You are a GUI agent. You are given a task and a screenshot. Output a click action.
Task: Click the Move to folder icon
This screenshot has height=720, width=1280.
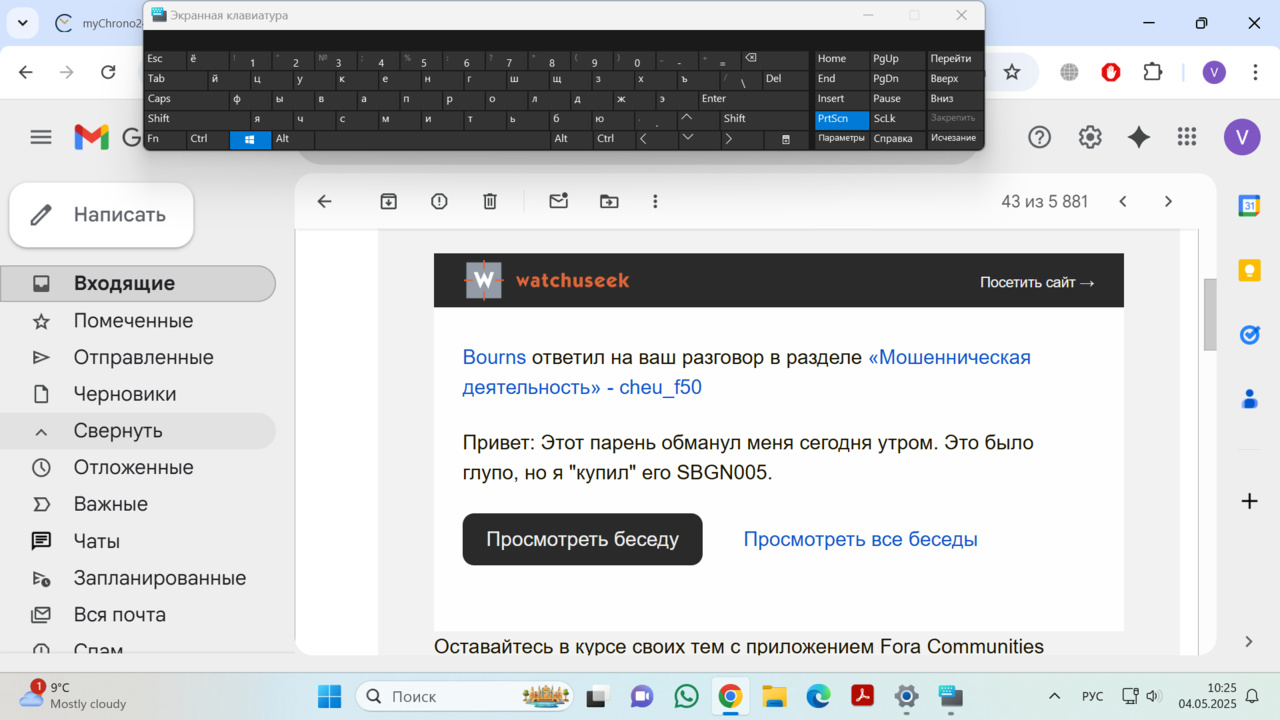[609, 201]
